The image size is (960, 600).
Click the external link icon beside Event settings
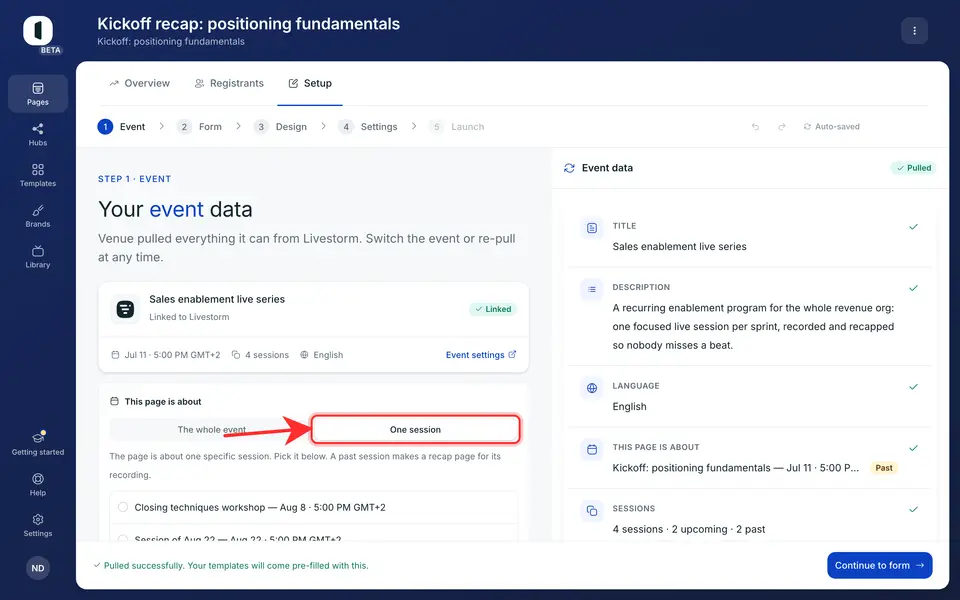512,354
